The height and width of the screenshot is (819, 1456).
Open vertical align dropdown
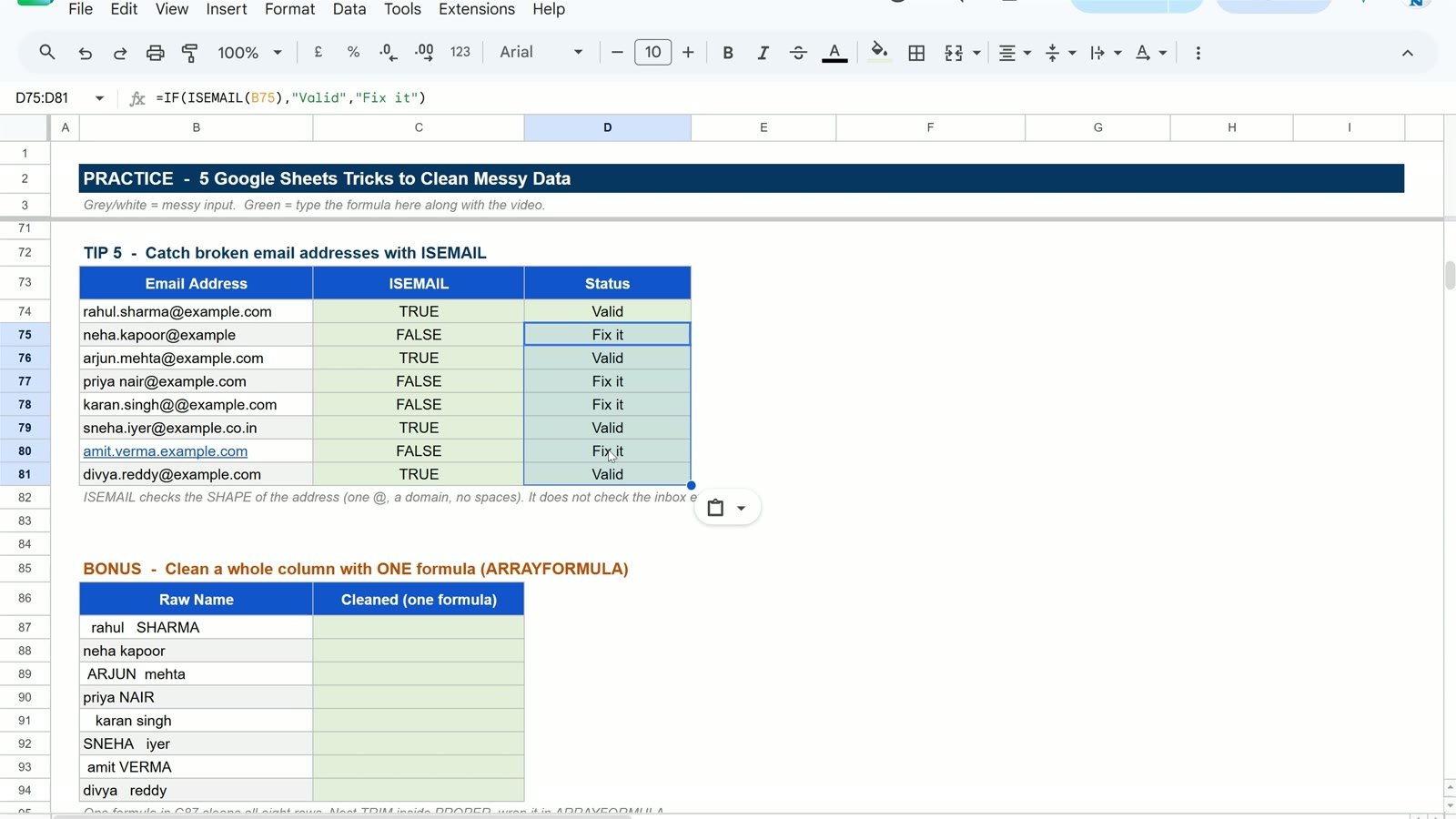click(x=1060, y=53)
